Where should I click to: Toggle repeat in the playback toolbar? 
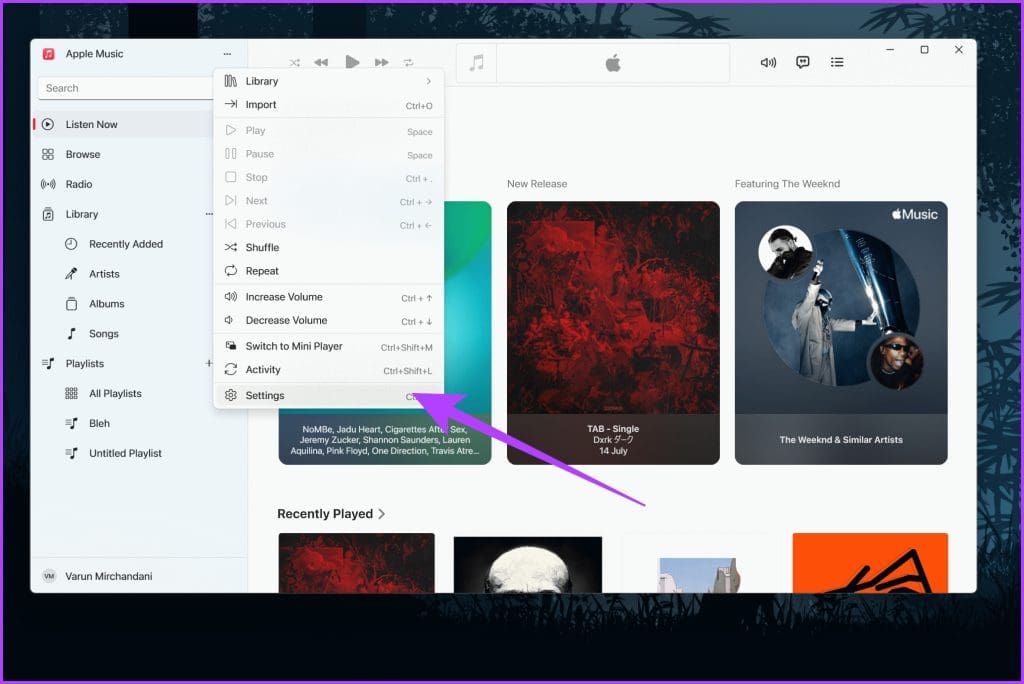[x=408, y=63]
